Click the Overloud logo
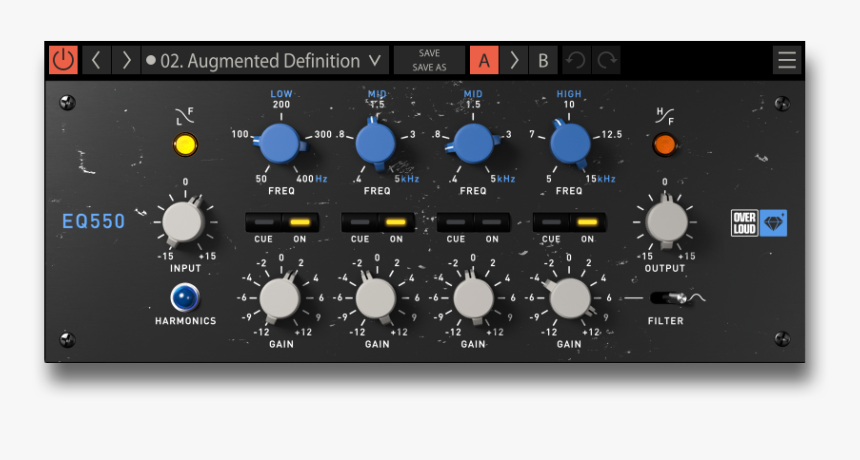The image size is (860, 460). (x=745, y=223)
